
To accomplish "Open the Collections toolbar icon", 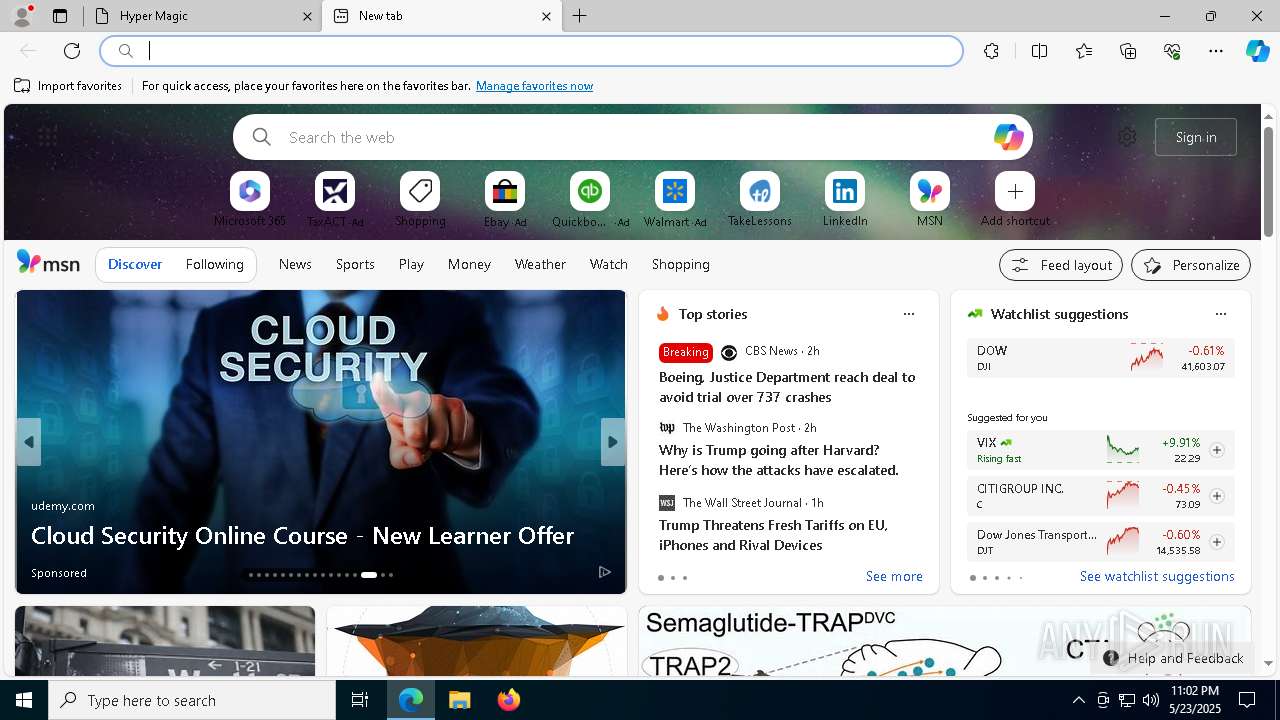I will click(1128, 51).
